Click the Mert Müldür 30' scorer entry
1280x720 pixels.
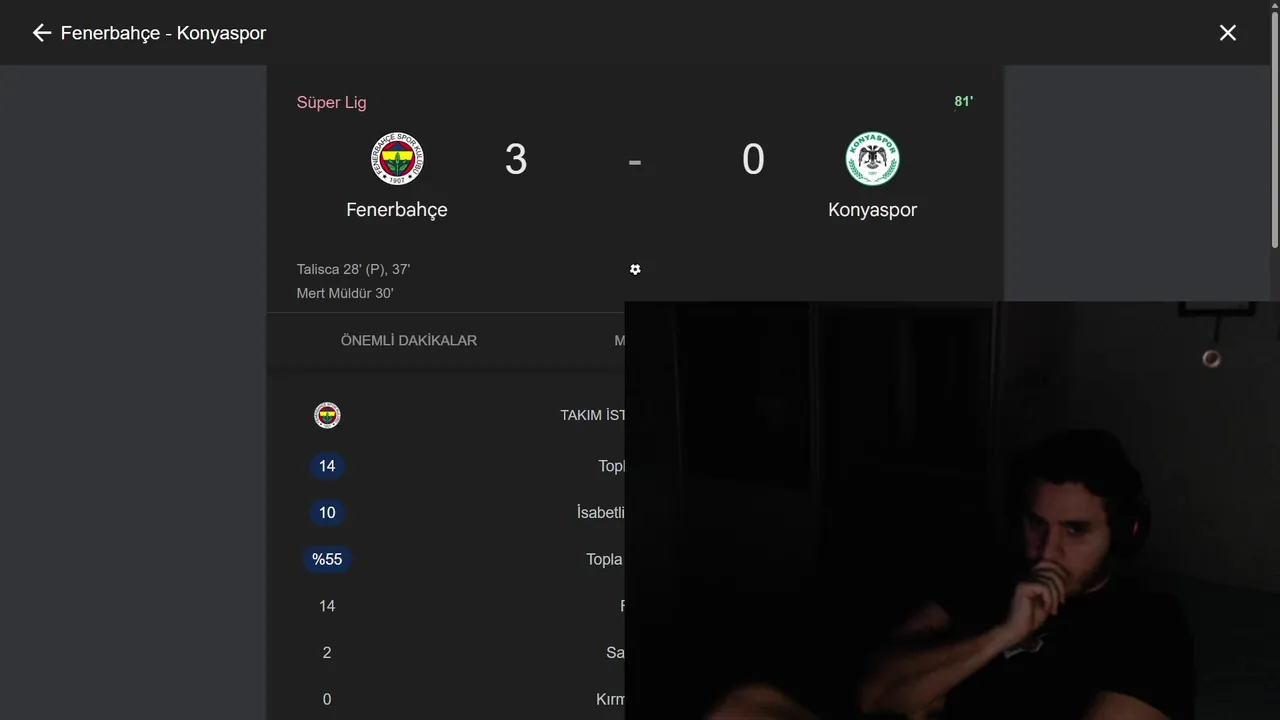[345, 293]
